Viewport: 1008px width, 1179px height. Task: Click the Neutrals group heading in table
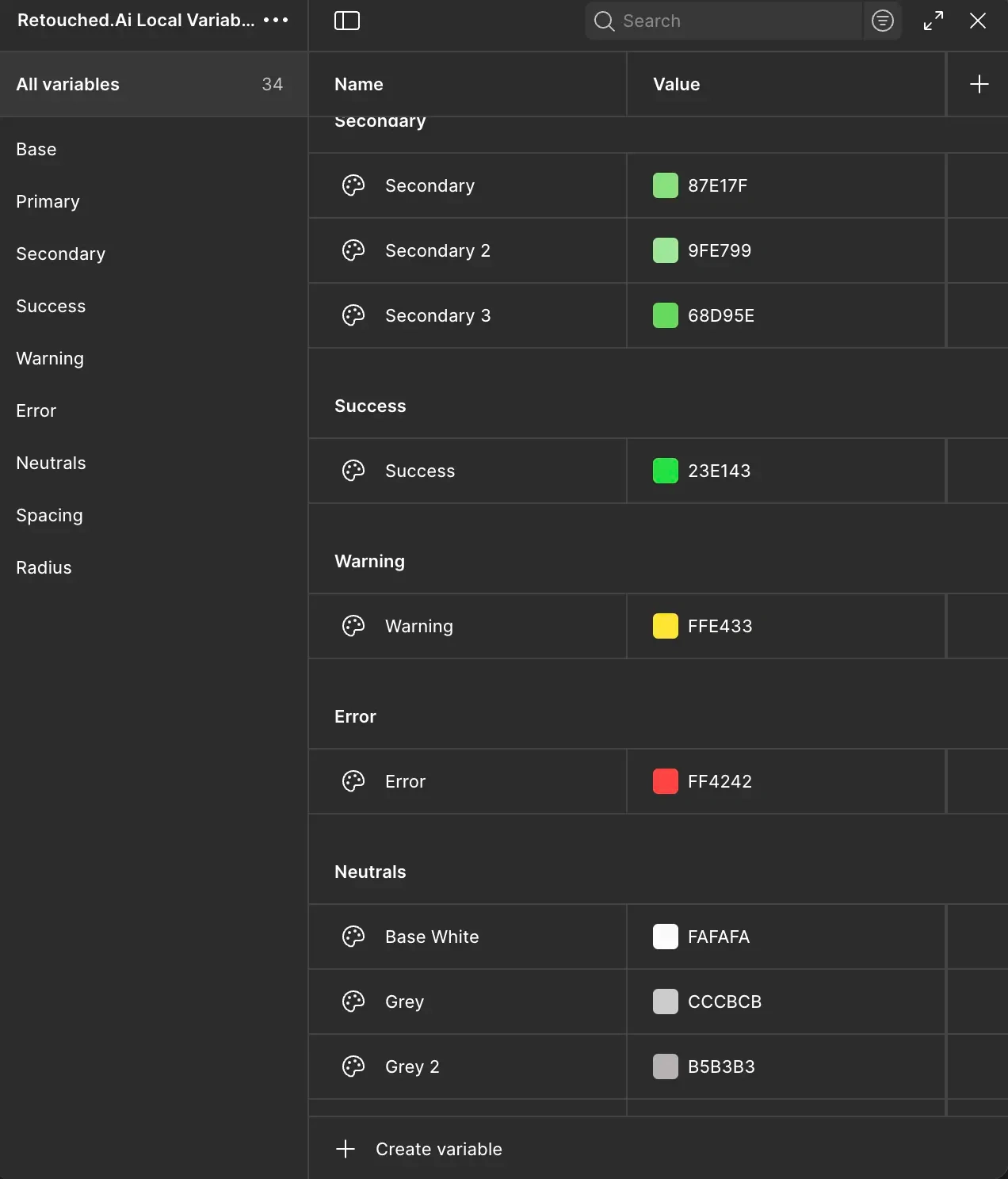(370, 872)
